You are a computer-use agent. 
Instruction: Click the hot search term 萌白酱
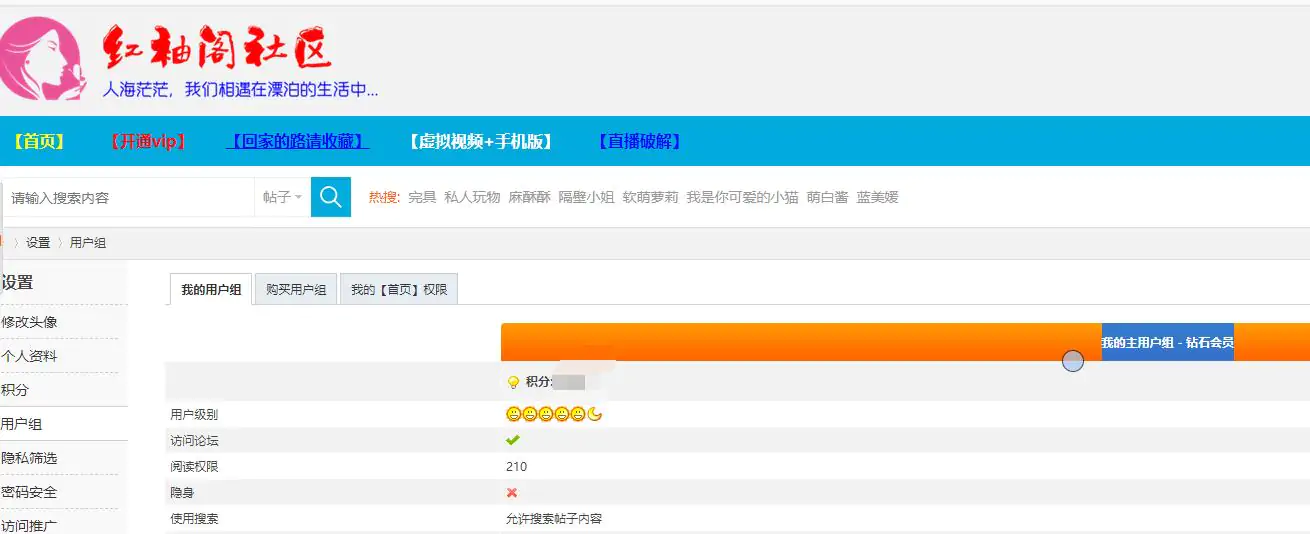click(x=827, y=198)
